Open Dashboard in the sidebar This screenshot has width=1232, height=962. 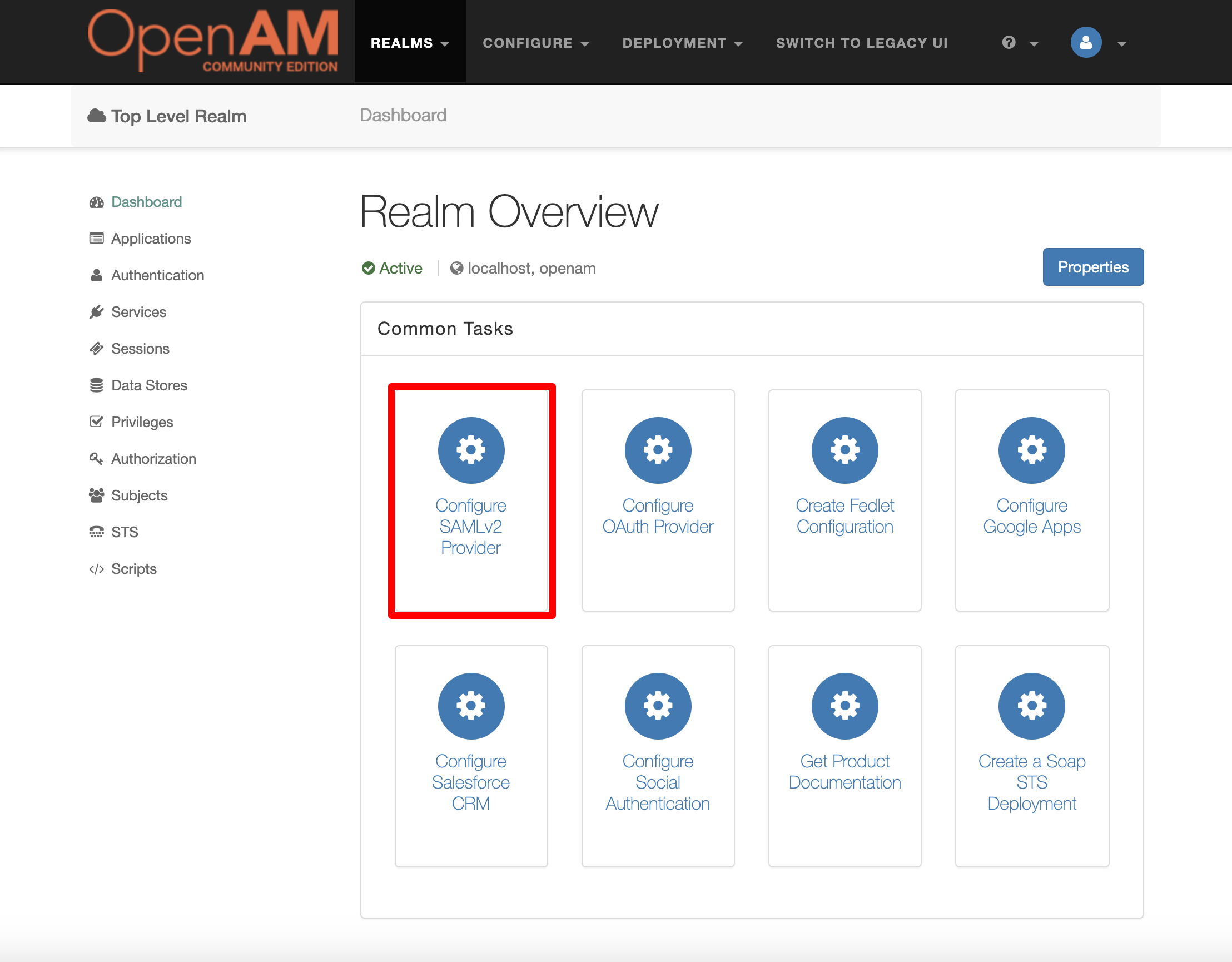[x=147, y=202]
